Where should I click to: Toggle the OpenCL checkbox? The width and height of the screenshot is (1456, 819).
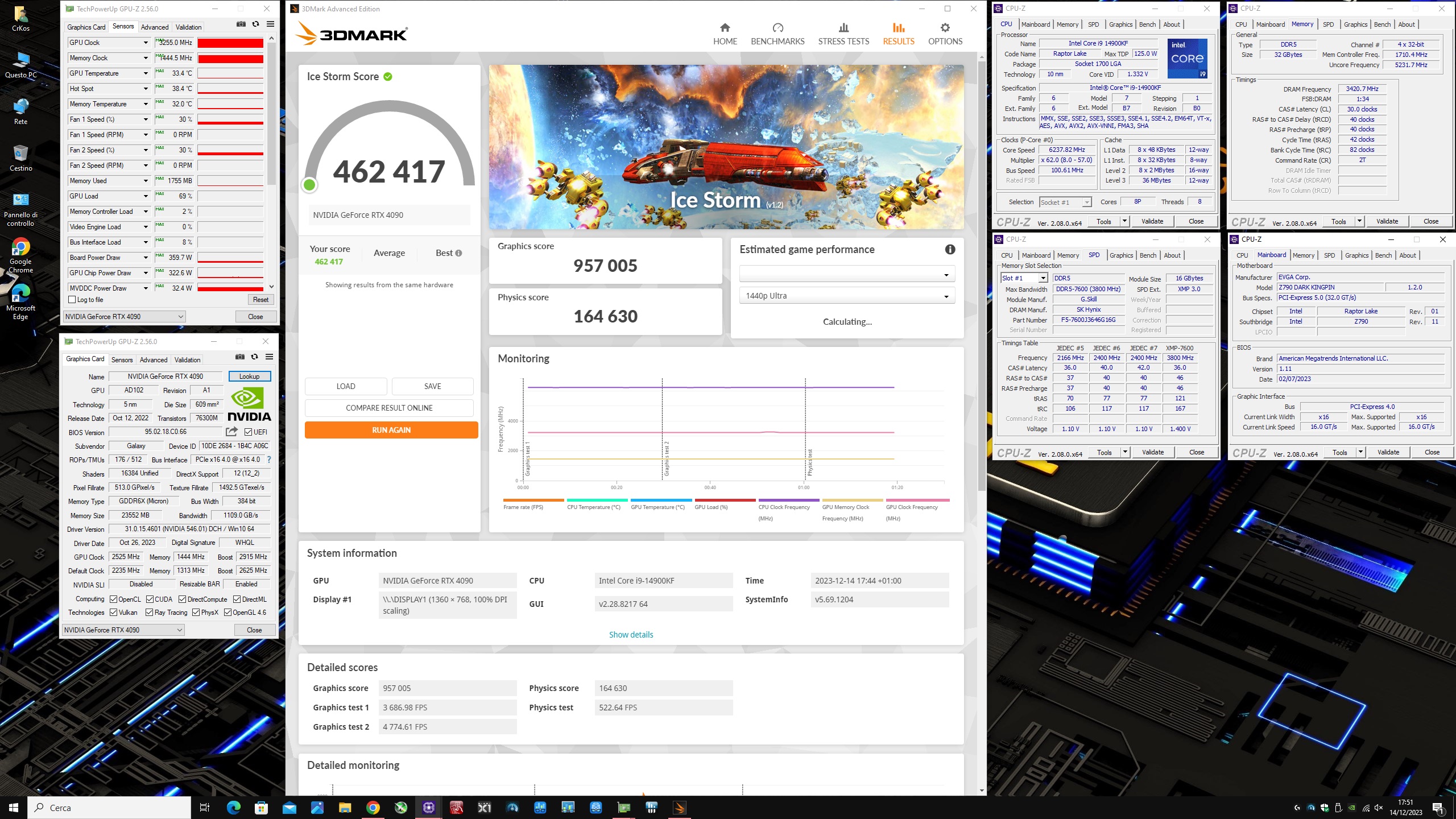(x=113, y=599)
